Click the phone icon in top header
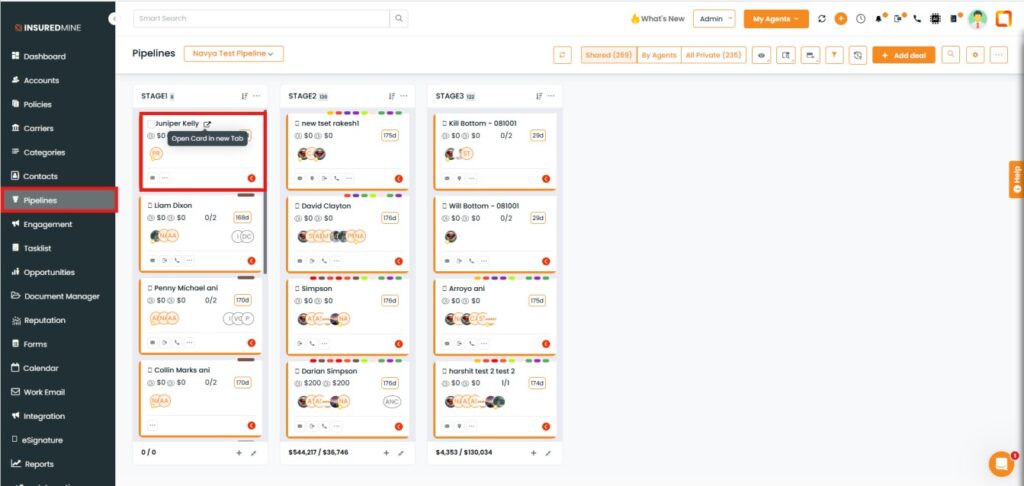Viewport: 1024px width, 486px height. point(917,19)
